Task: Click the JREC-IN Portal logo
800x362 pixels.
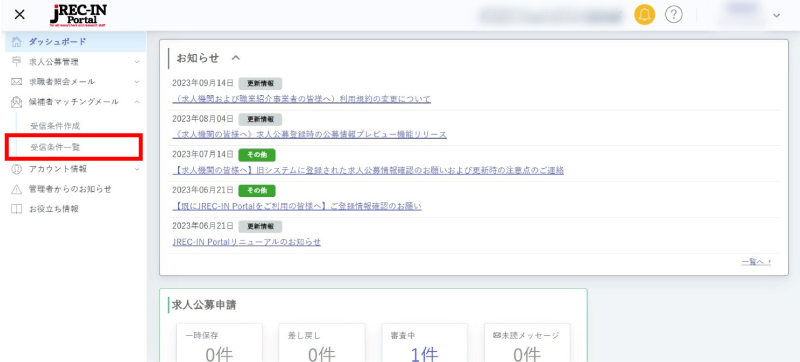Action: (78, 15)
